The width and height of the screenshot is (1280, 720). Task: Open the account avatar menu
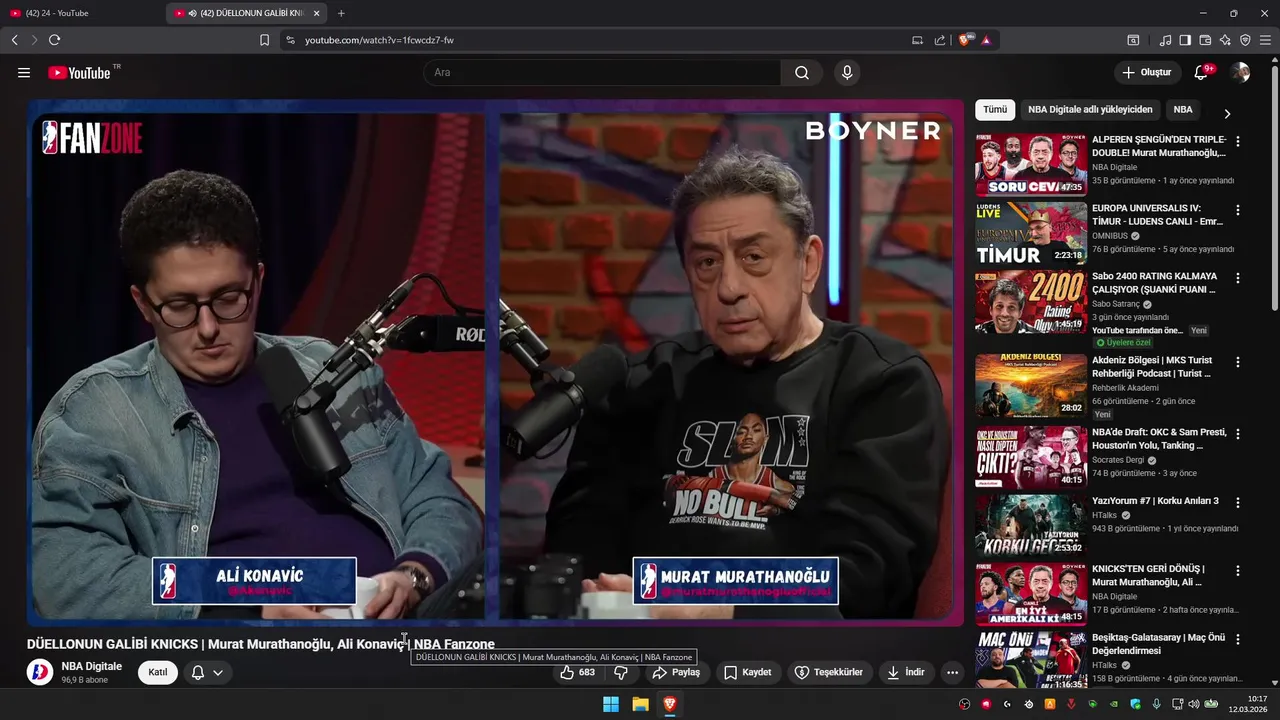tap(1240, 73)
